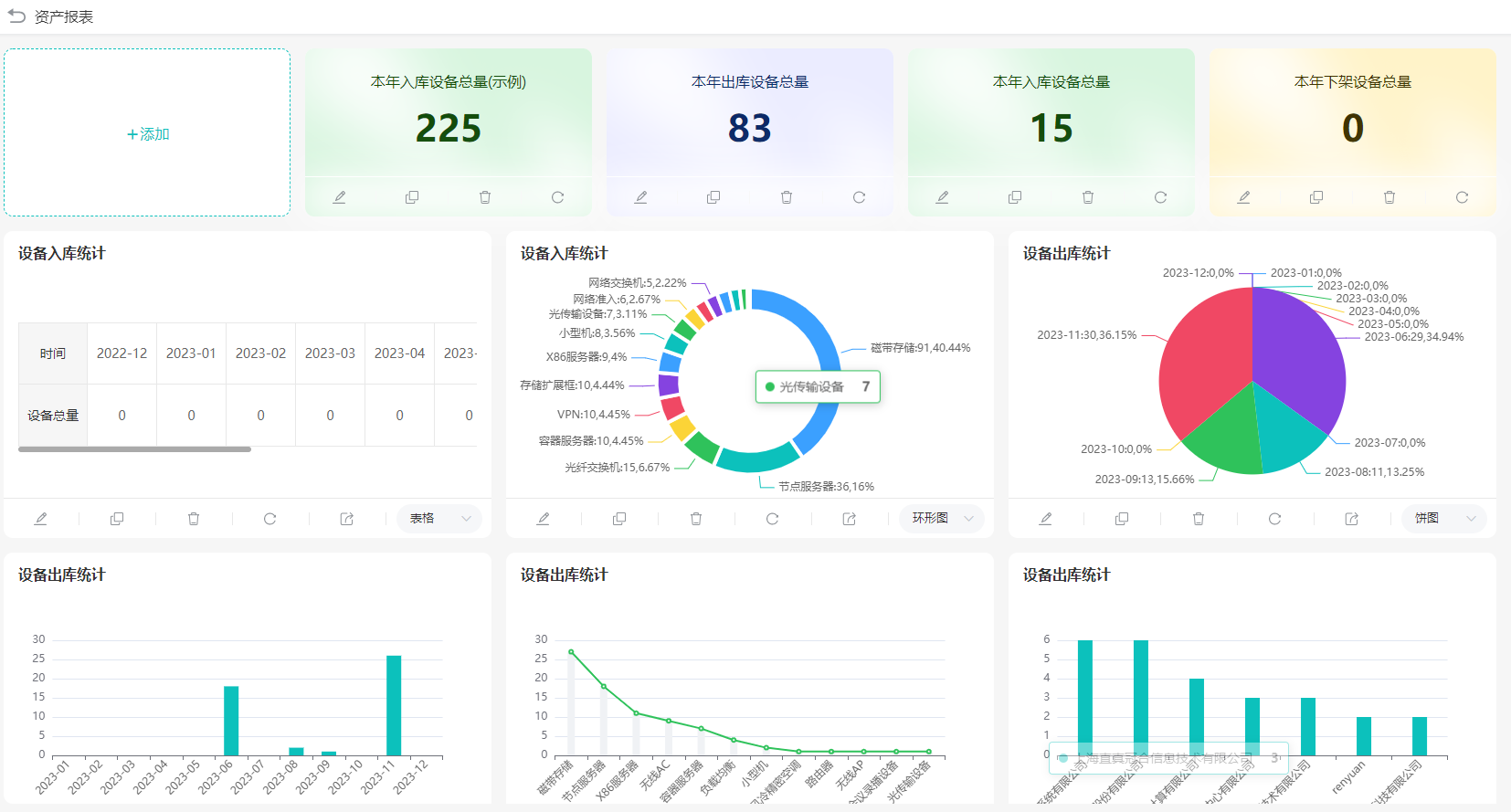The image size is (1511, 812).
Task: Export the 设备出库统计 pie chart panel
Action: (1351, 519)
